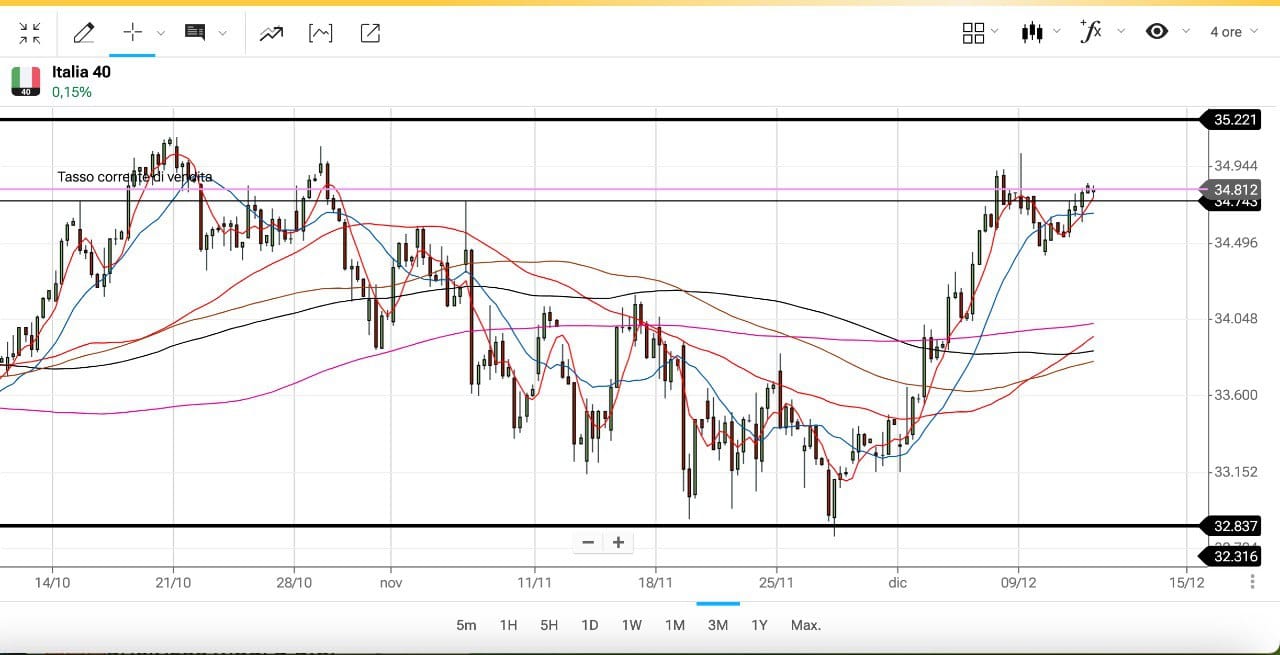
Task: Switch to the 1D range tab
Action: (590, 625)
